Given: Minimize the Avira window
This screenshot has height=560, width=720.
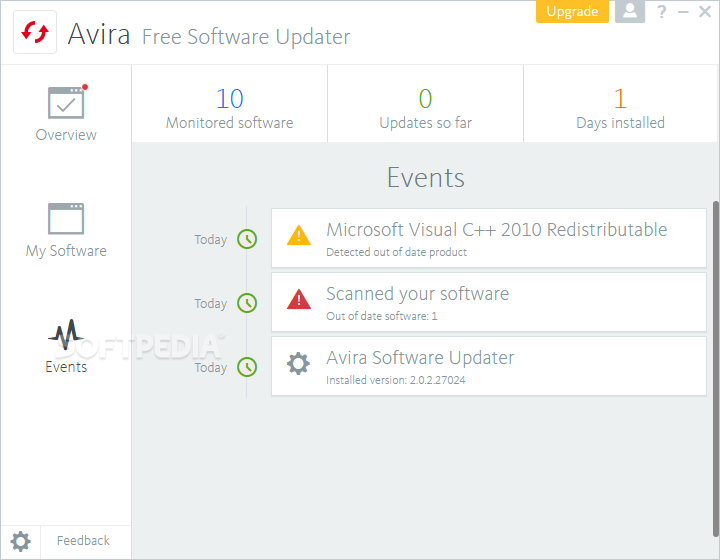Looking at the screenshot, I should point(683,11).
